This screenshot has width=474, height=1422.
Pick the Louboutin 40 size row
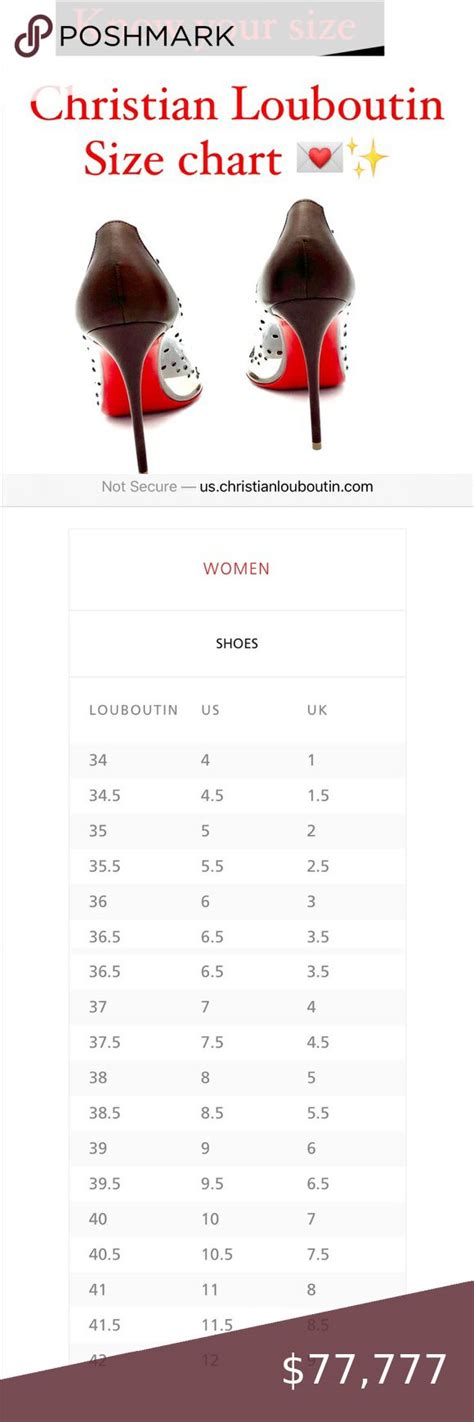pos(237,1219)
